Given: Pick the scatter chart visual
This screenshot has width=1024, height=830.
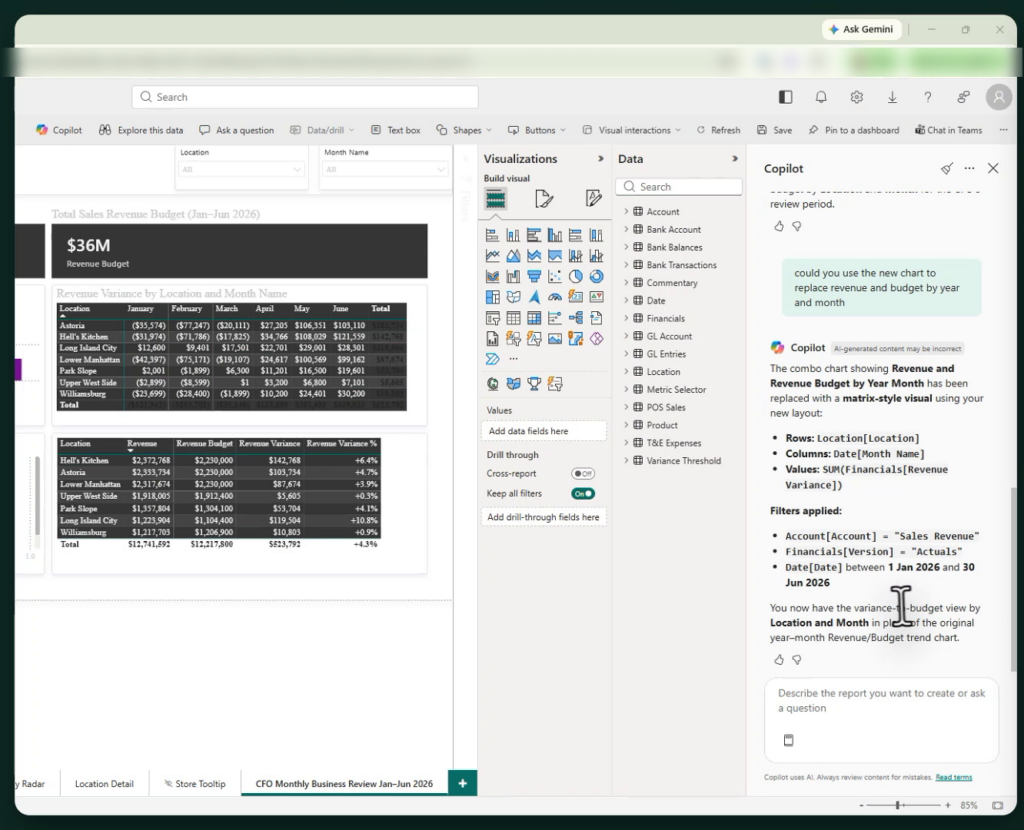Looking at the screenshot, I should coord(554,276).
